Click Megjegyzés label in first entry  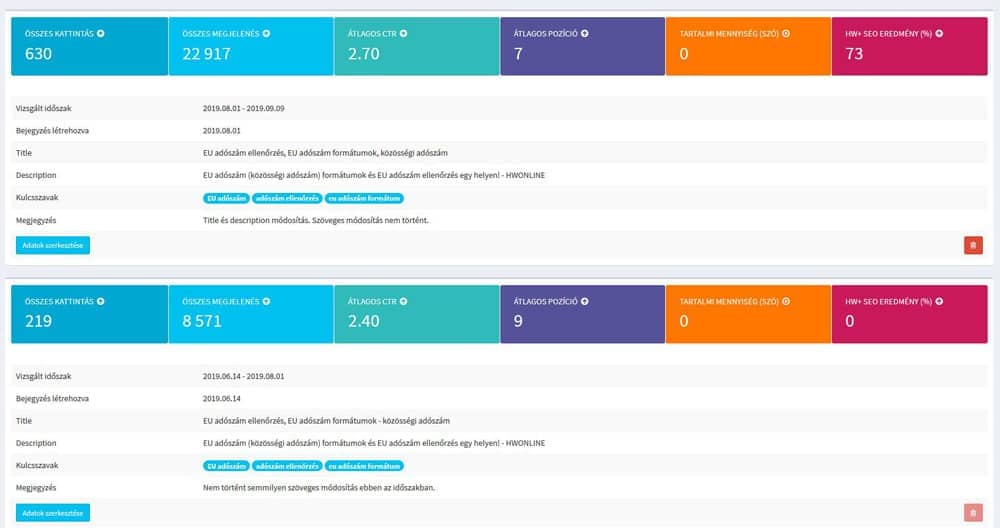(x=36, y=221)
